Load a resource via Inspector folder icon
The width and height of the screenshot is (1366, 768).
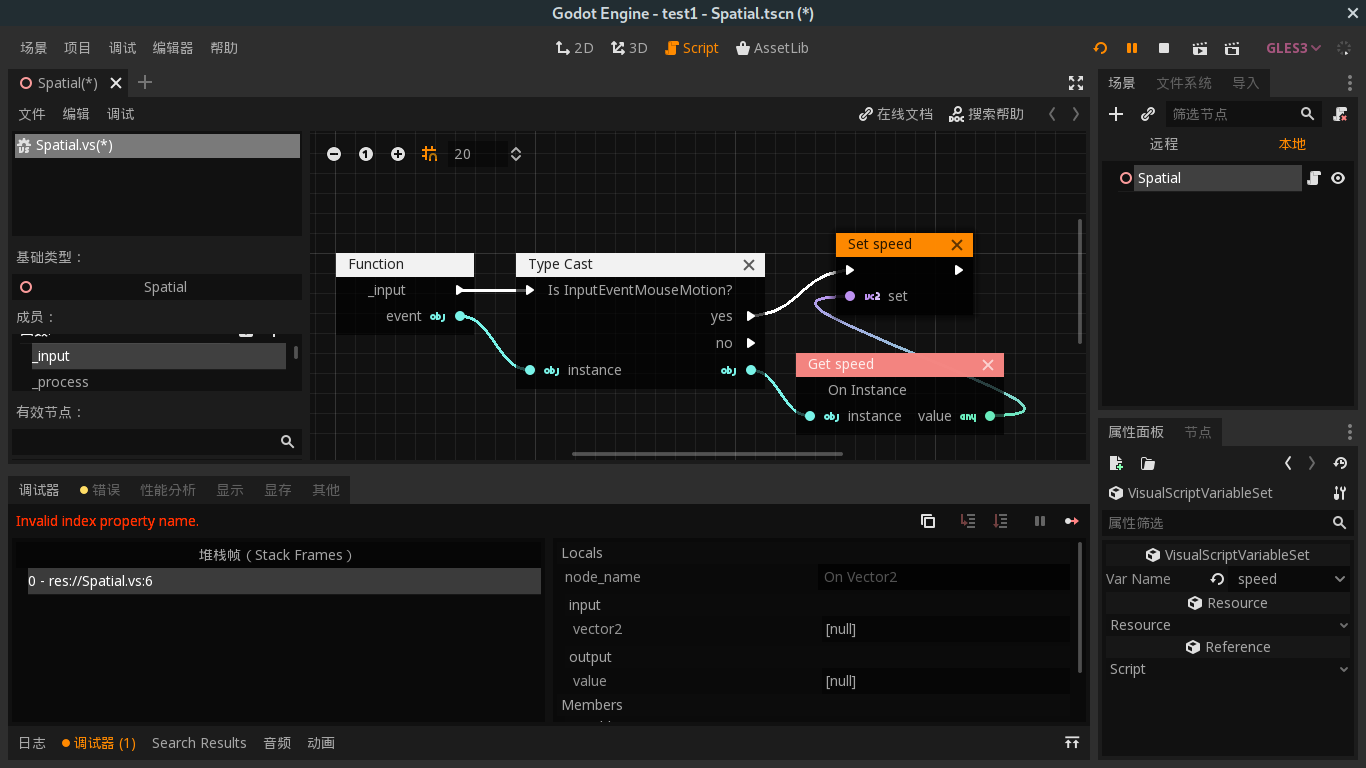coord(1148,463)
